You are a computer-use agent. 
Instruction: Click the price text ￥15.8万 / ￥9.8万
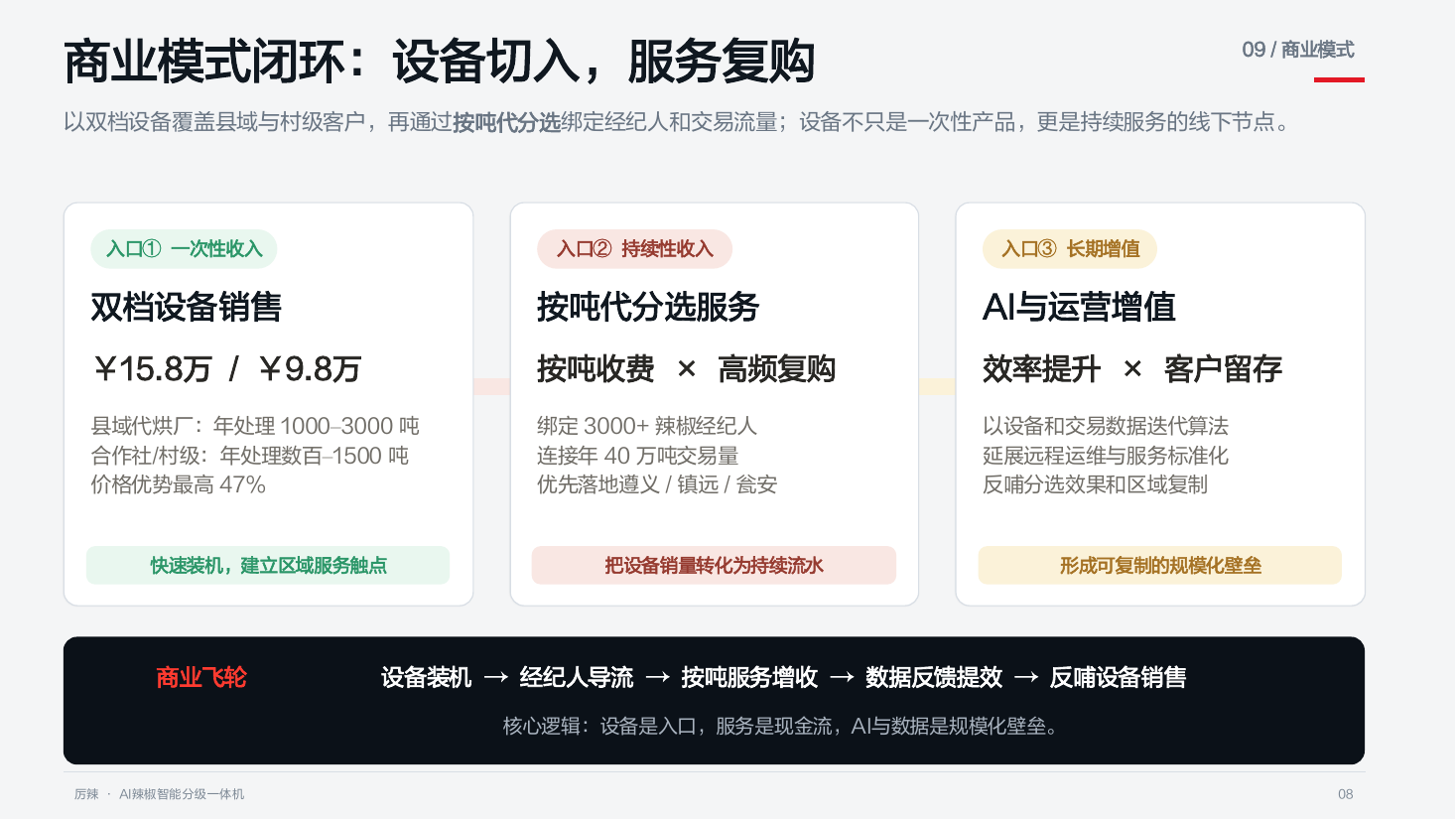pyautogui.click(x=226, y=369)
